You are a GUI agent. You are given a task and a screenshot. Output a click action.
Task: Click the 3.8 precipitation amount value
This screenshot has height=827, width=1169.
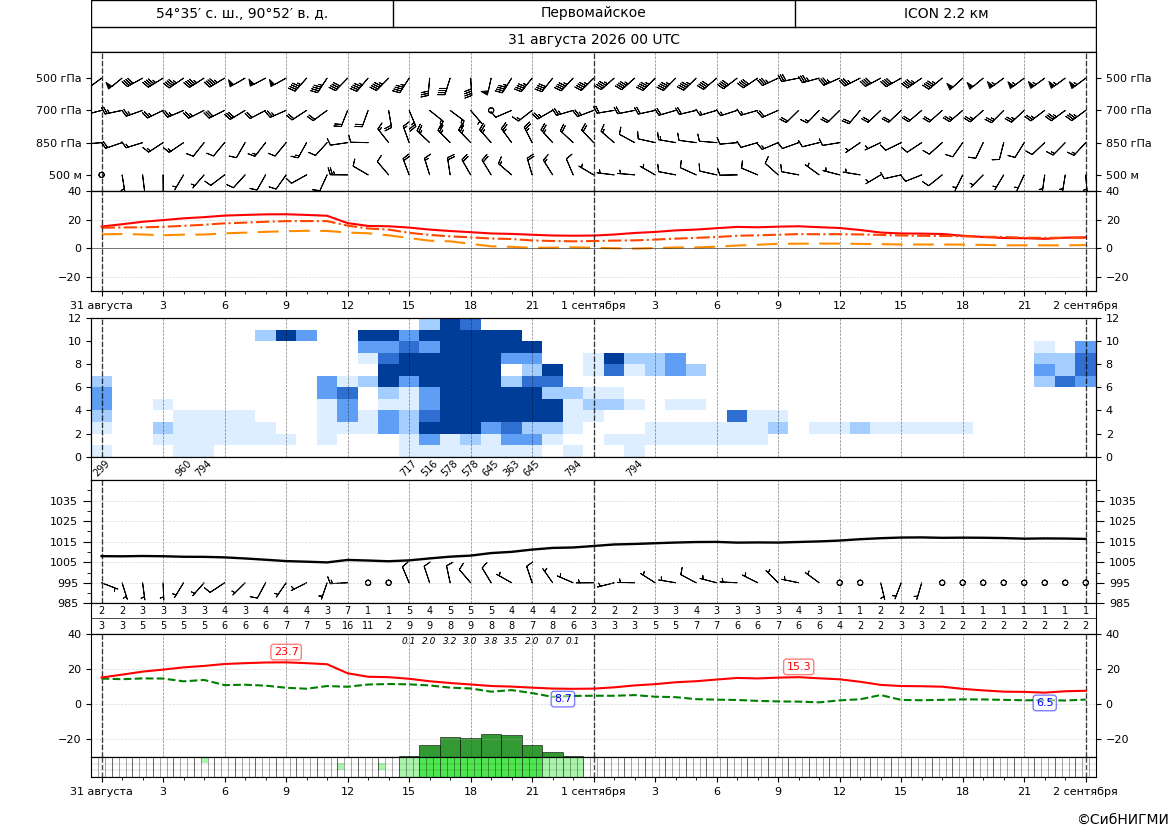(491, 641)
